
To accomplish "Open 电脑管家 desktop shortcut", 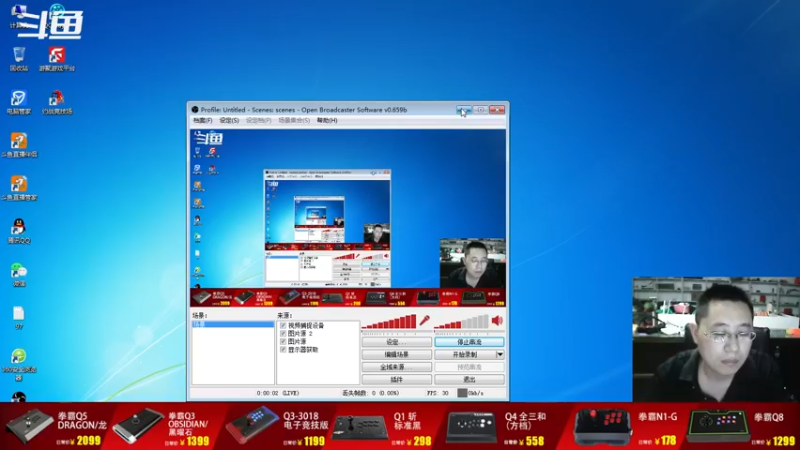I will pyautogui.click(x=19, y=102).
